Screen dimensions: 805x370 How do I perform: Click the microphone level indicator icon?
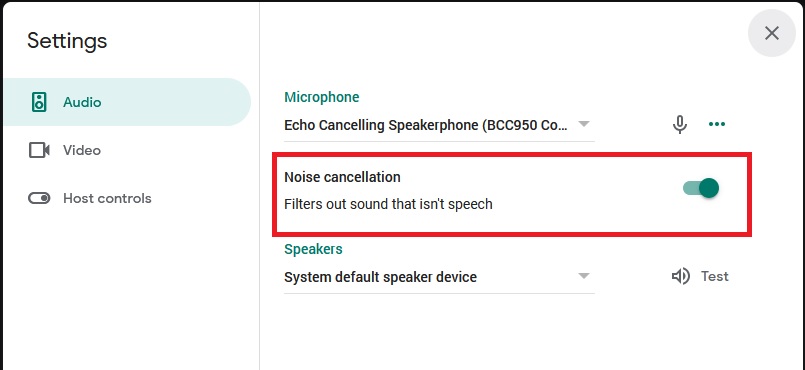click(x=680, y=124)
